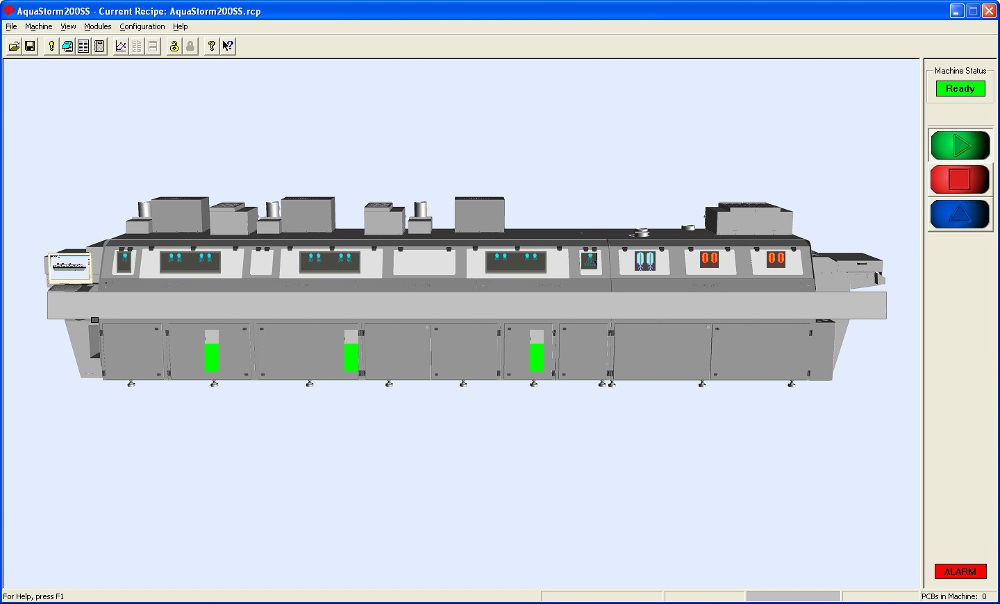Click the first orange heater dryer panel
Viewport: 1000px width, 604px height.
pos(709,259)
